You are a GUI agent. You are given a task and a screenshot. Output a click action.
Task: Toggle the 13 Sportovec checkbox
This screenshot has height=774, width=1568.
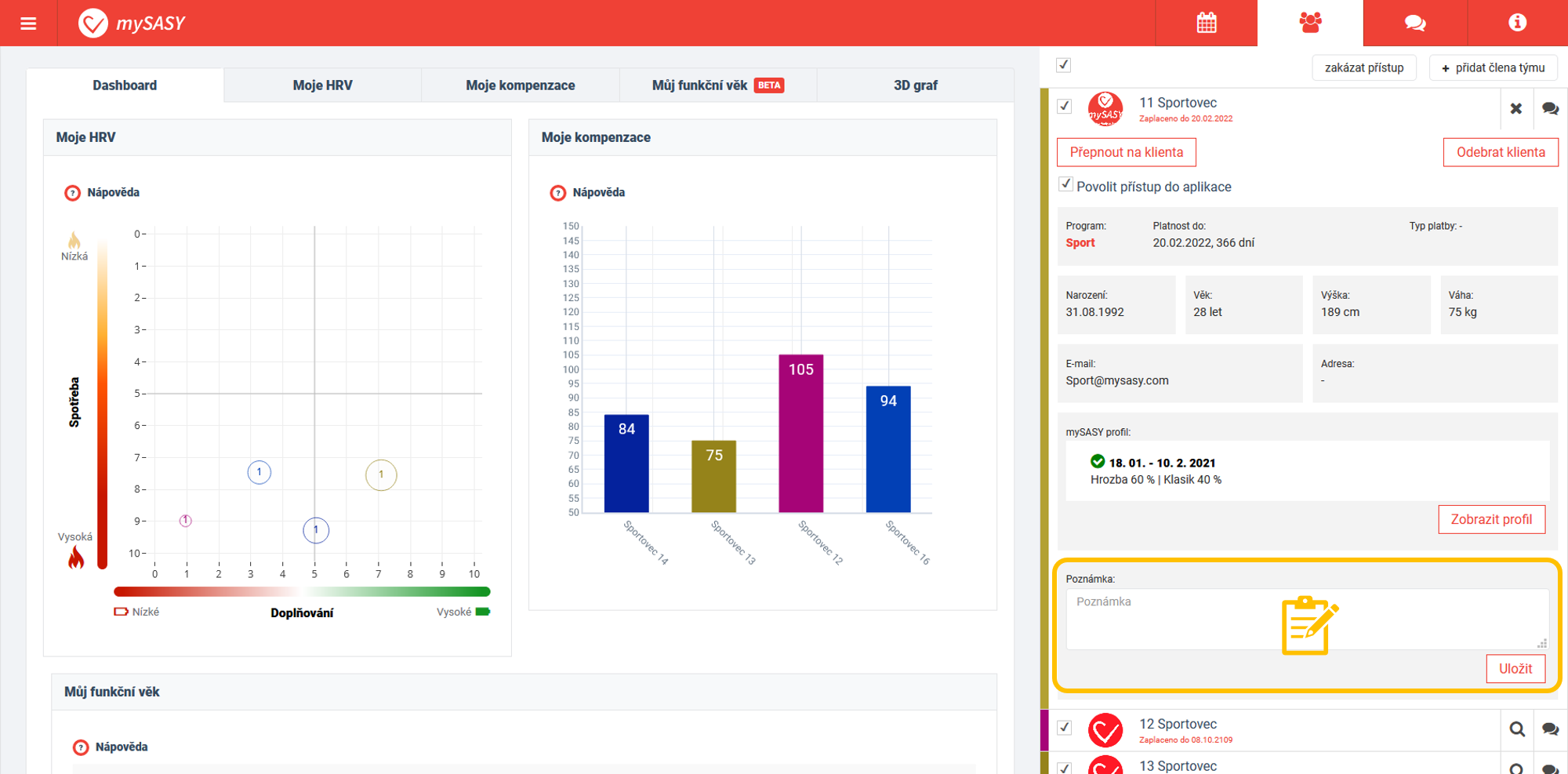pos(1064,768)
